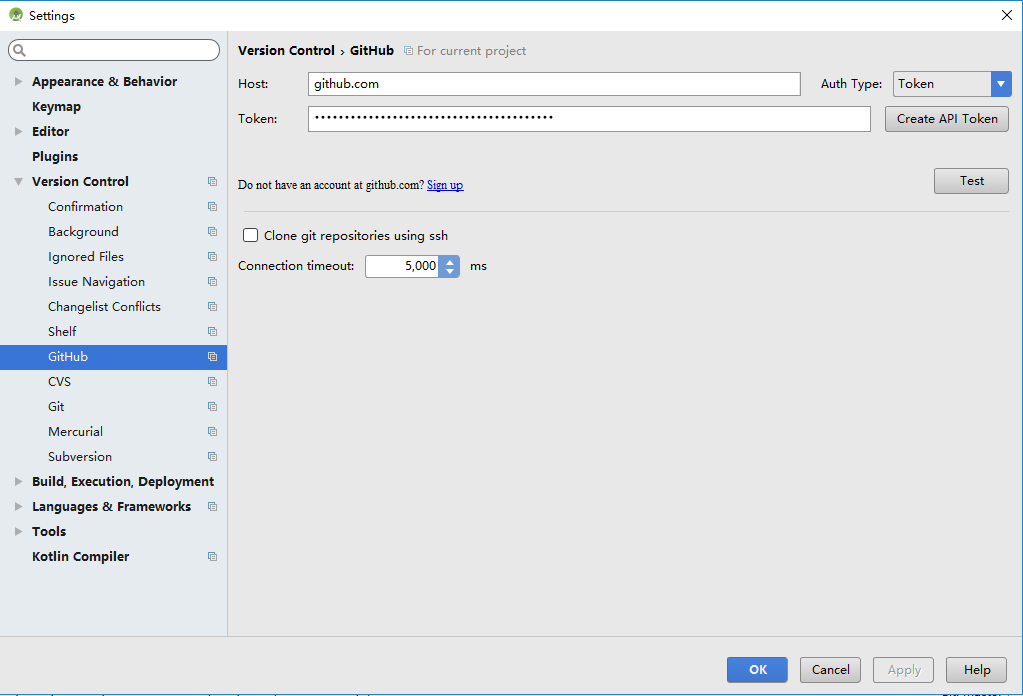Click into the Token field
The width and height of the screenshot is (1023, 696).
(589, 119)
